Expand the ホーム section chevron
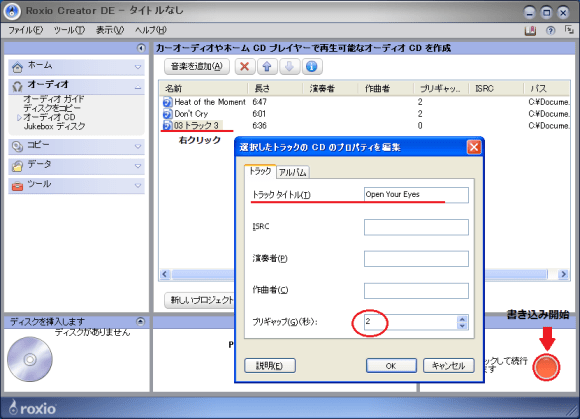The image size is (580, 419). pyautogui.click(x=138, y=67)
